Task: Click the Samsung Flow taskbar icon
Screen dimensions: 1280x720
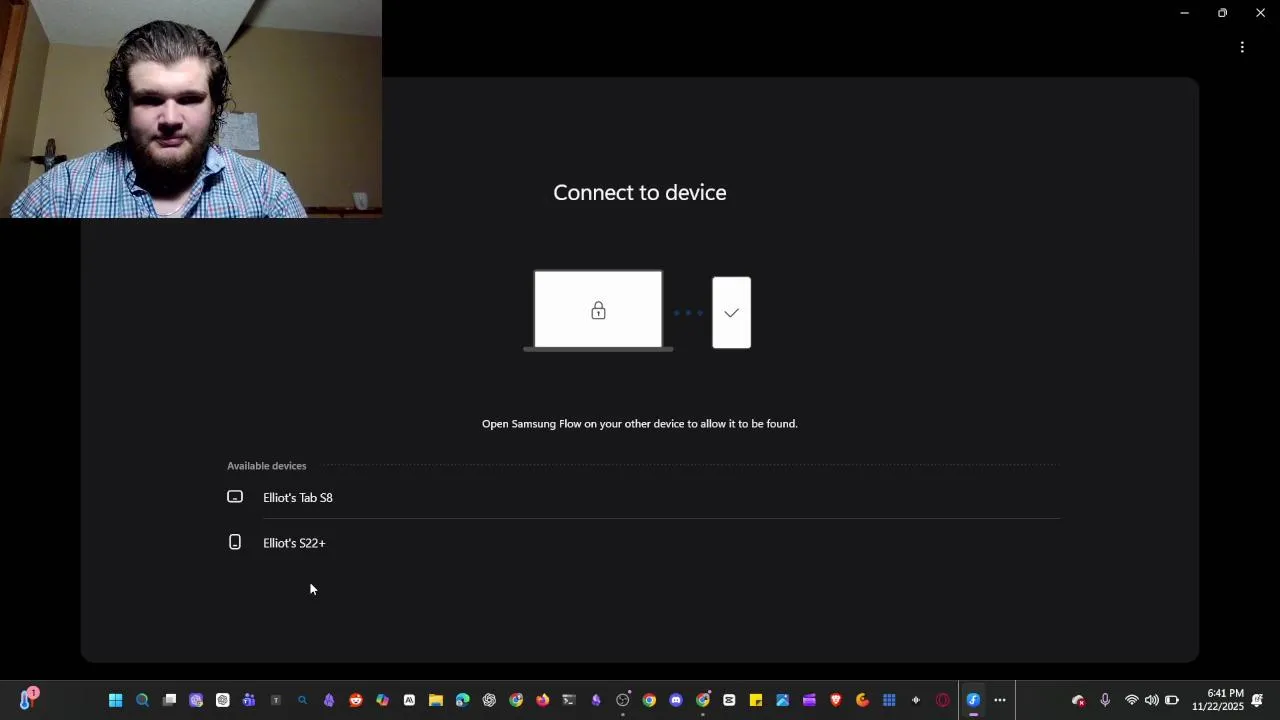Action: (973, 700)
